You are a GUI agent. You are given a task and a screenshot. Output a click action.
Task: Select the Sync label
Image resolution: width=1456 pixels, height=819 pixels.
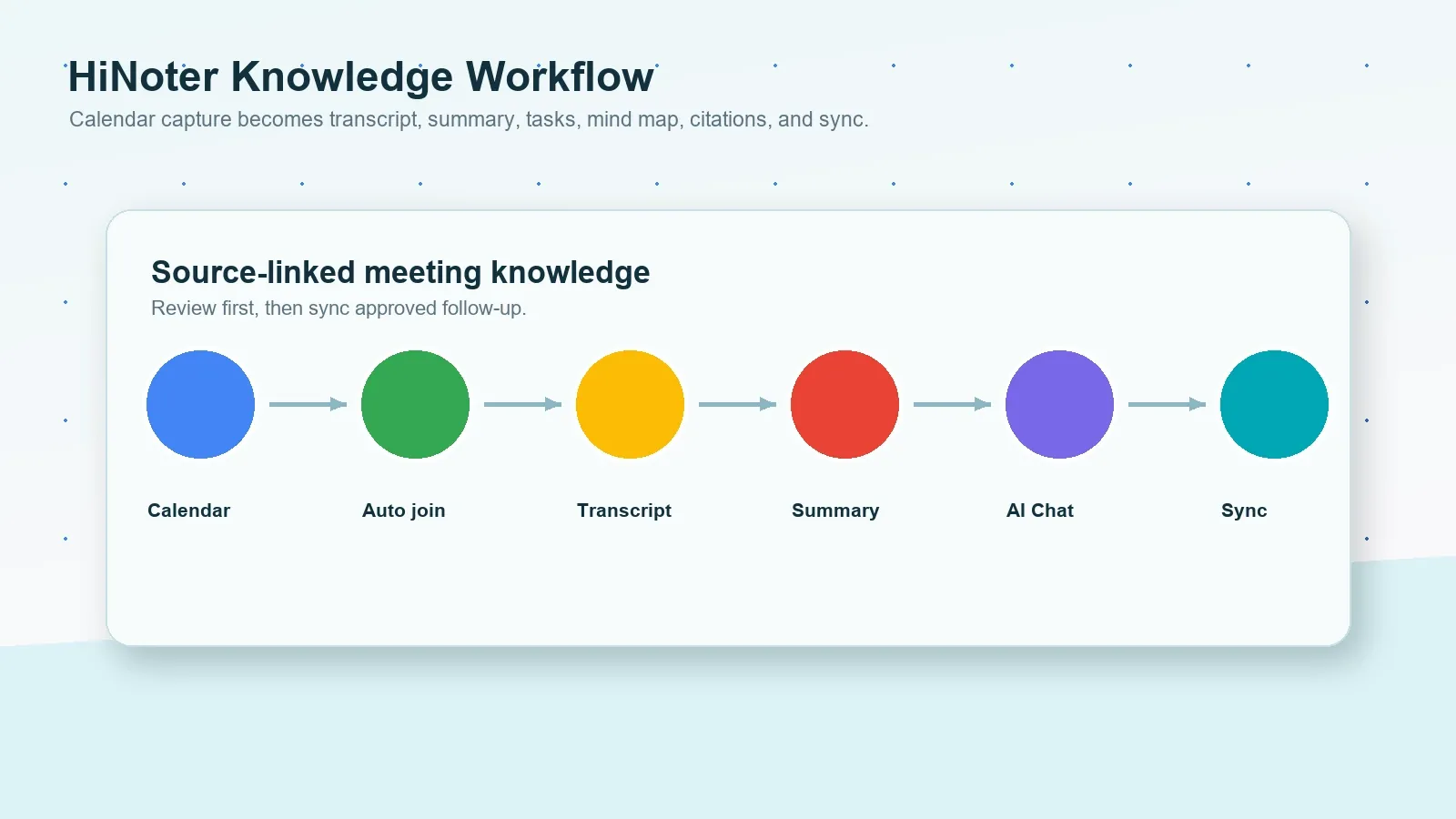tap(1244, 511)
